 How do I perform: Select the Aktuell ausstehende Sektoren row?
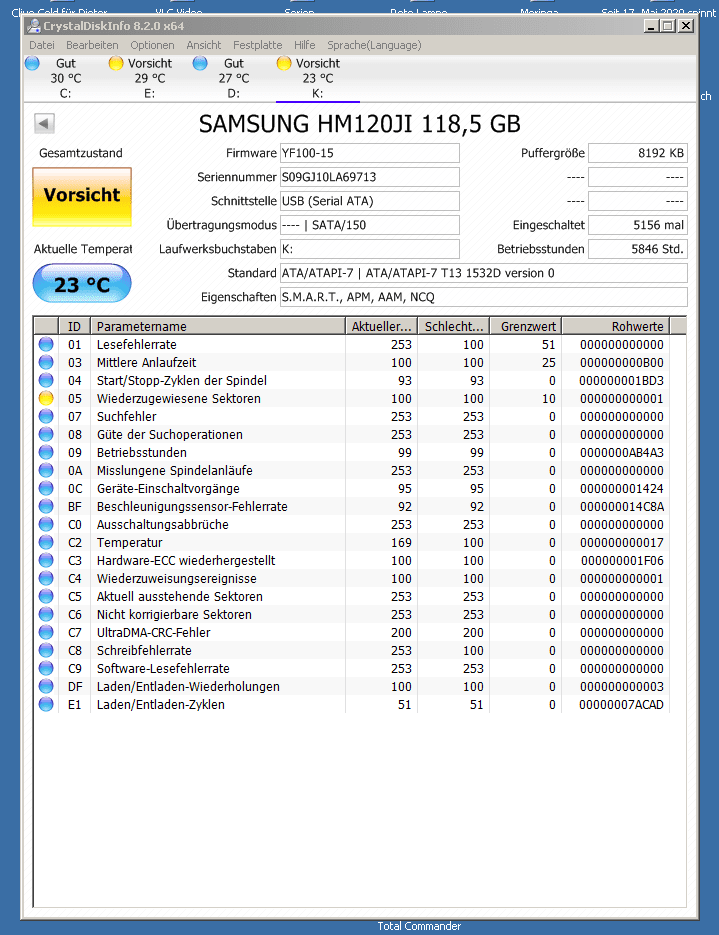pos(352,596)
